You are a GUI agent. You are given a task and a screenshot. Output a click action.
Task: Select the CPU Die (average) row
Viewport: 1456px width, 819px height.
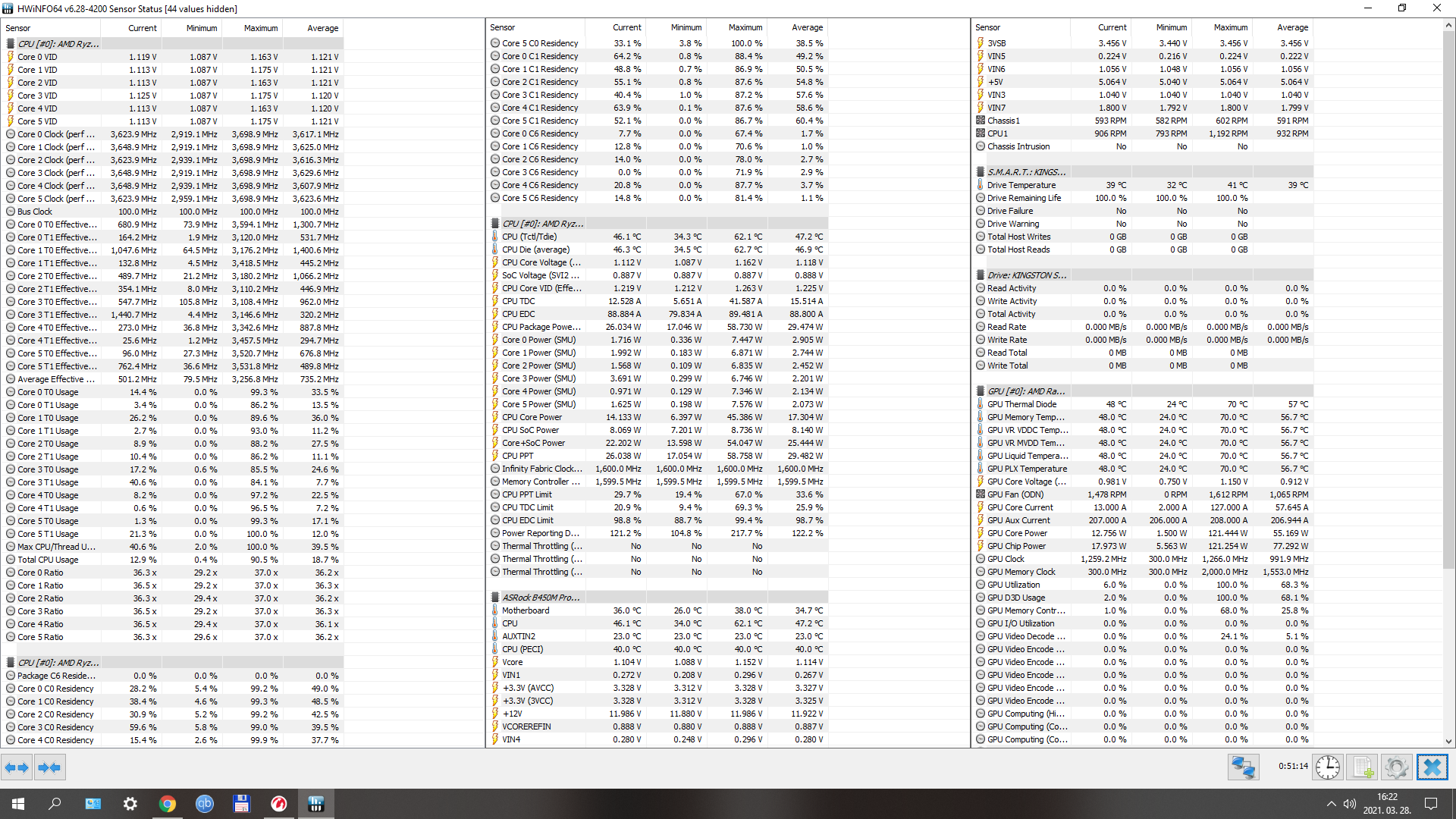[x=658, y=249]
